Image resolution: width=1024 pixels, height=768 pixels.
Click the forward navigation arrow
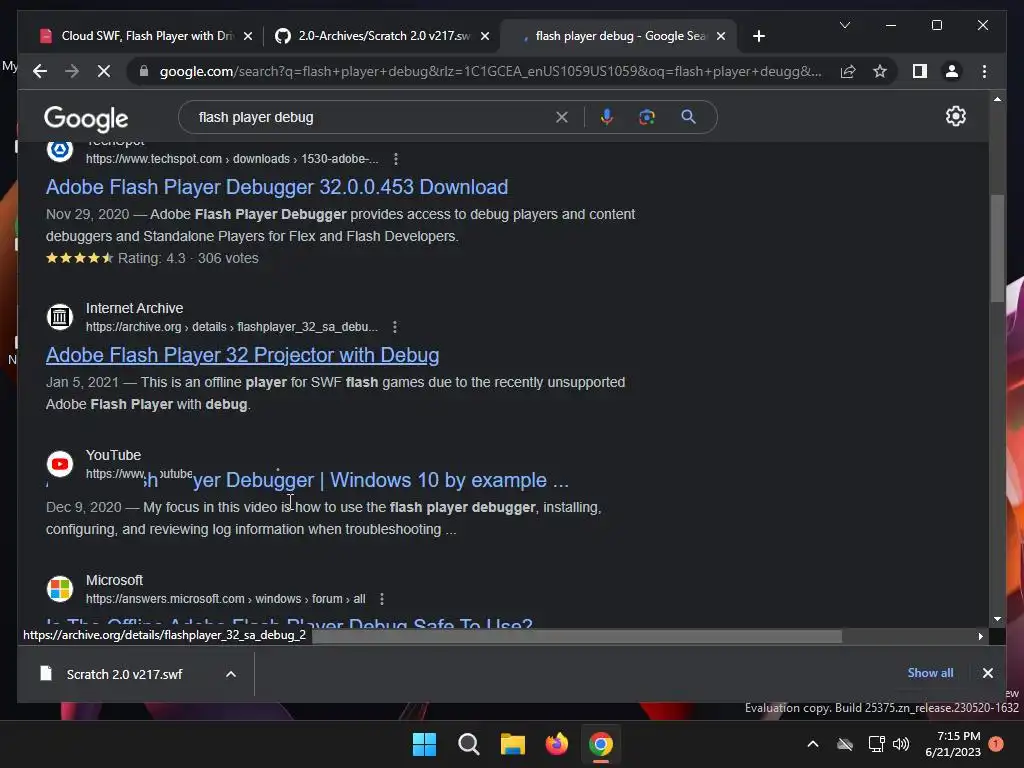tap(72, 71)
